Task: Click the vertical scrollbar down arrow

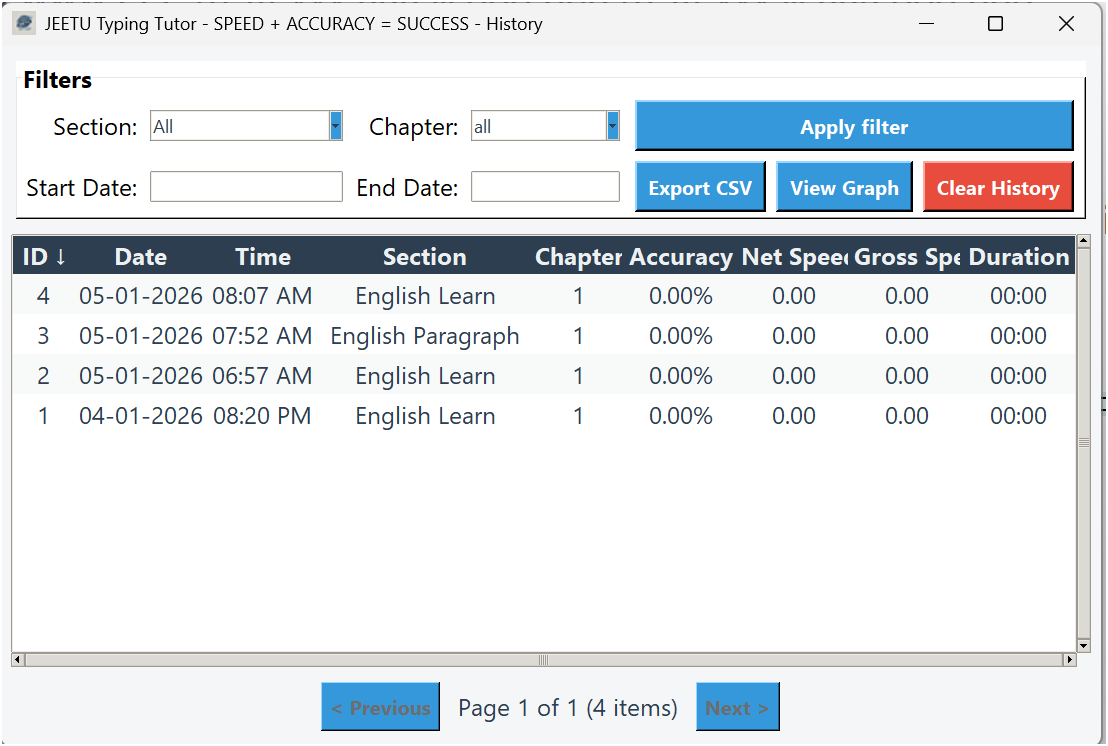Action: coord(1083,646)
